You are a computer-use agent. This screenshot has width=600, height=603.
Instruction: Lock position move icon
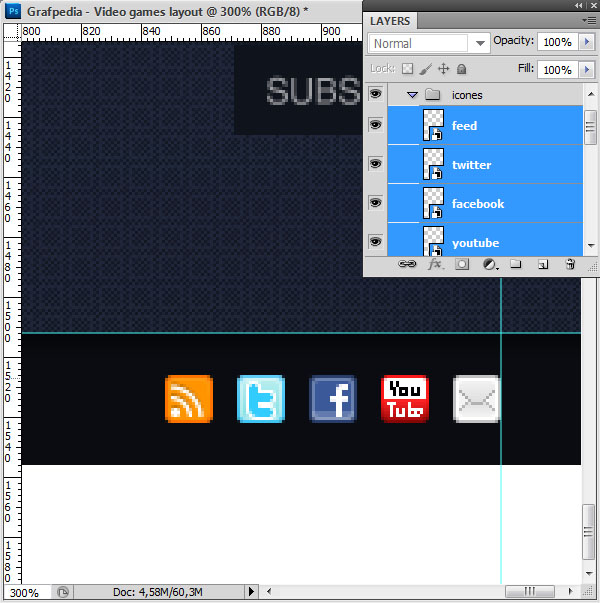443,69
